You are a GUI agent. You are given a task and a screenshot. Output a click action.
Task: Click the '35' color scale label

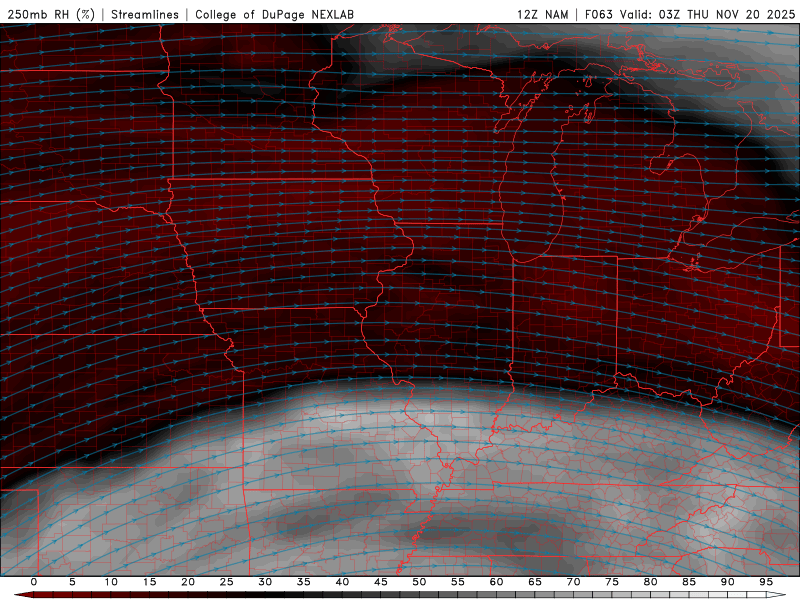pyautogui.click(x=304, y=582)
